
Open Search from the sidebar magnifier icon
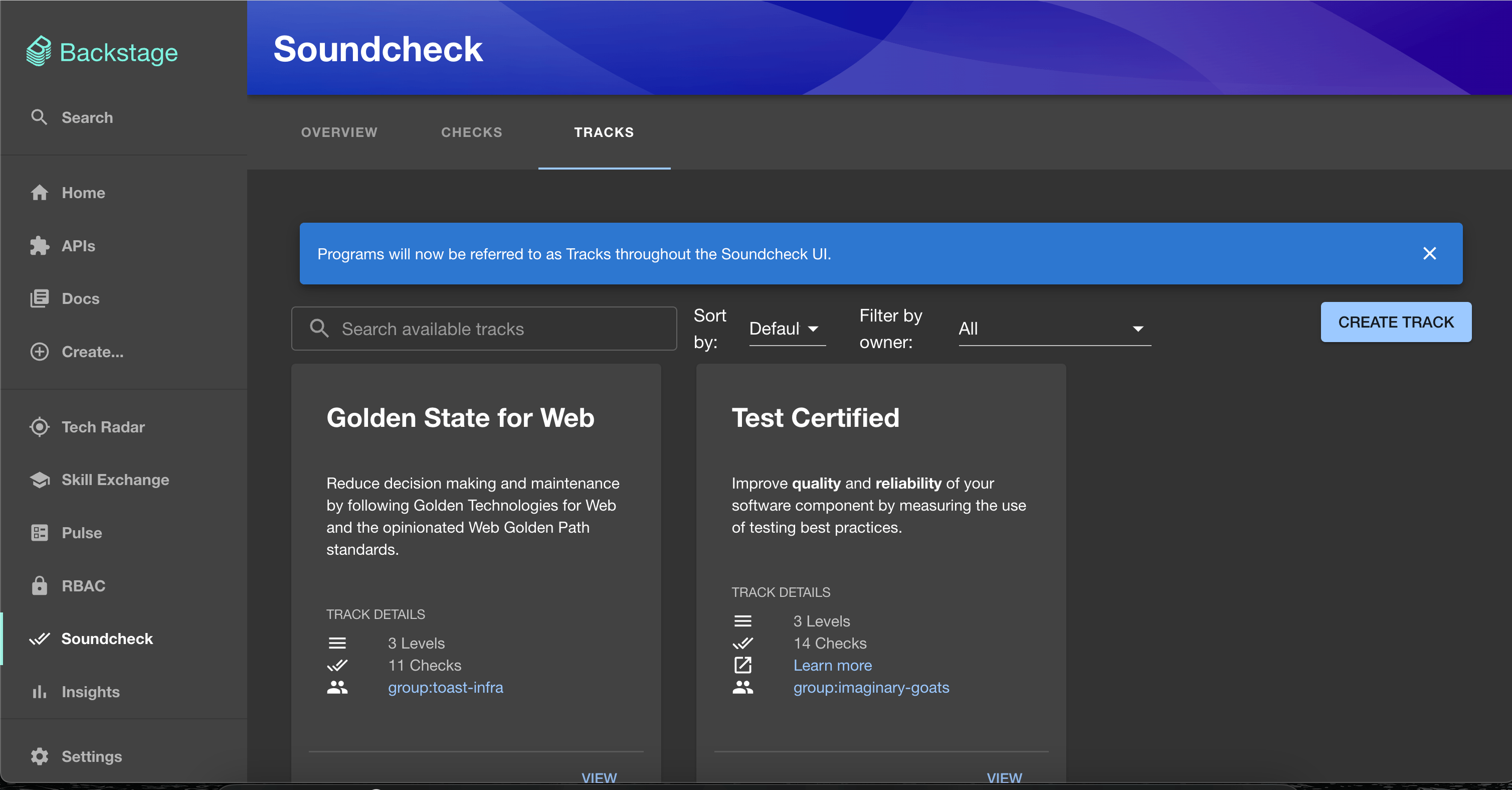pos(39,117)
